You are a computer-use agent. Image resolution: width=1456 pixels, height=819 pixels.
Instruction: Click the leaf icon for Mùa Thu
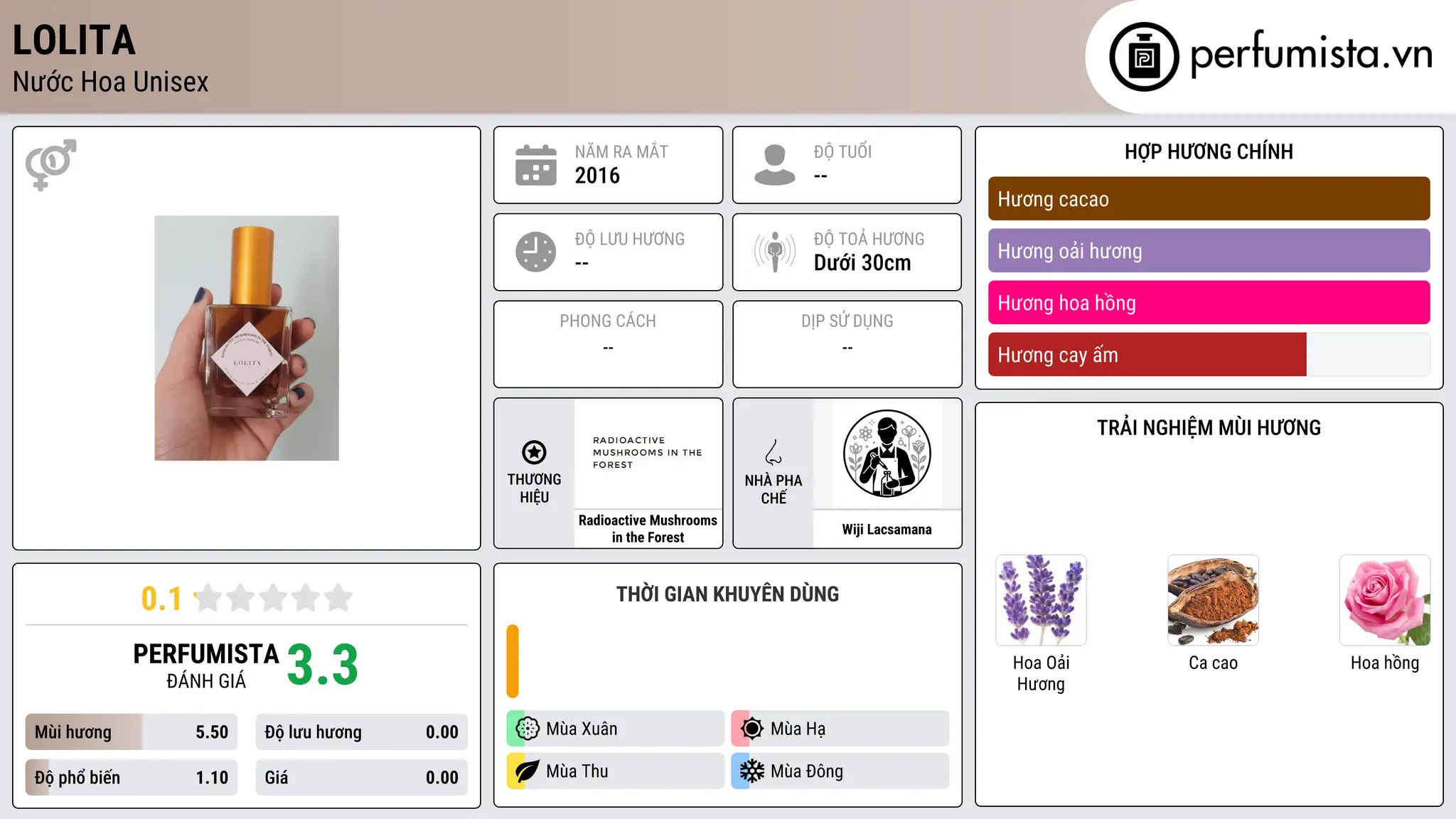pos(528,771)
